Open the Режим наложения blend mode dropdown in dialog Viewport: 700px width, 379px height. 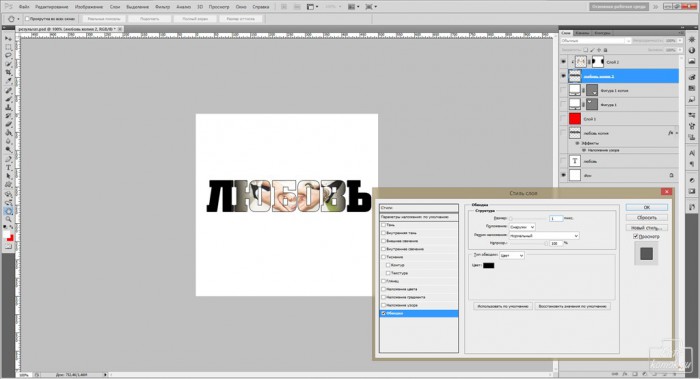click(544, 235)
